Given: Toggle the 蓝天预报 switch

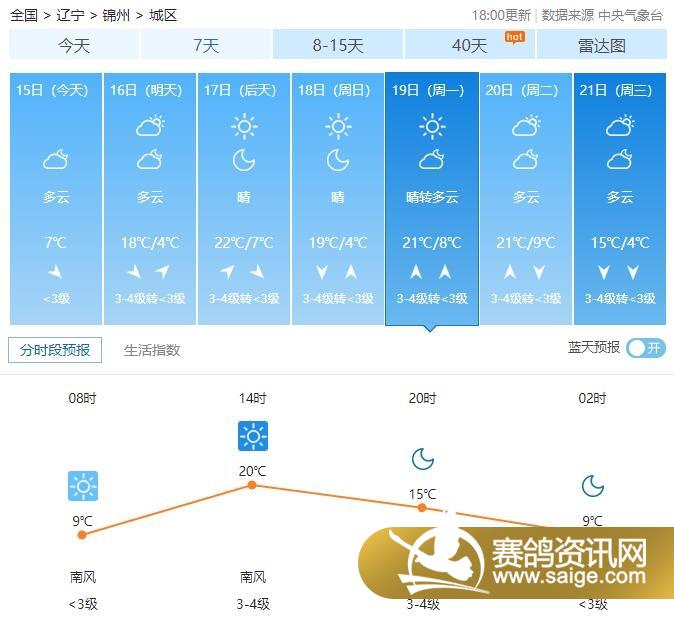Looking at the screenshot, I should pos(645,348).
